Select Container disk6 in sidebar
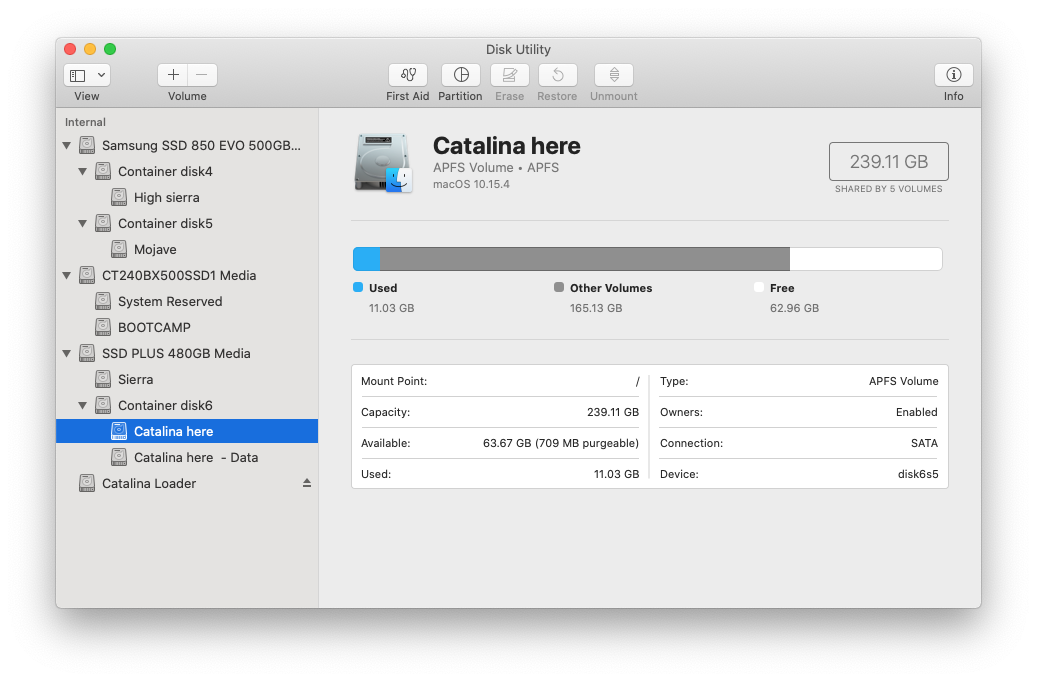This screenshot has width=1037, height=682. tap(187, 405)
